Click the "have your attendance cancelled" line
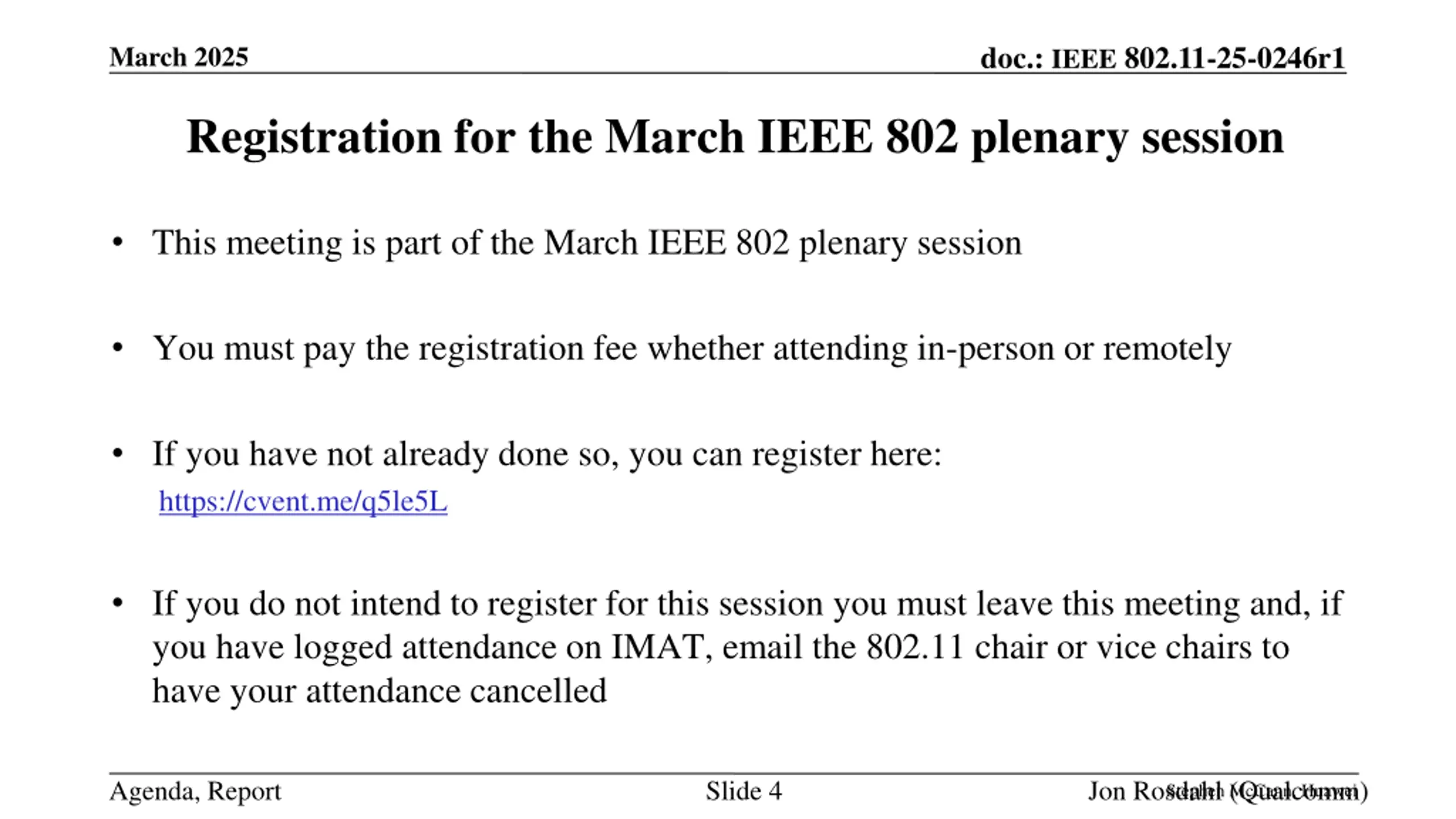The height and width of the screenshot is (819, 1456). (379, 691)
